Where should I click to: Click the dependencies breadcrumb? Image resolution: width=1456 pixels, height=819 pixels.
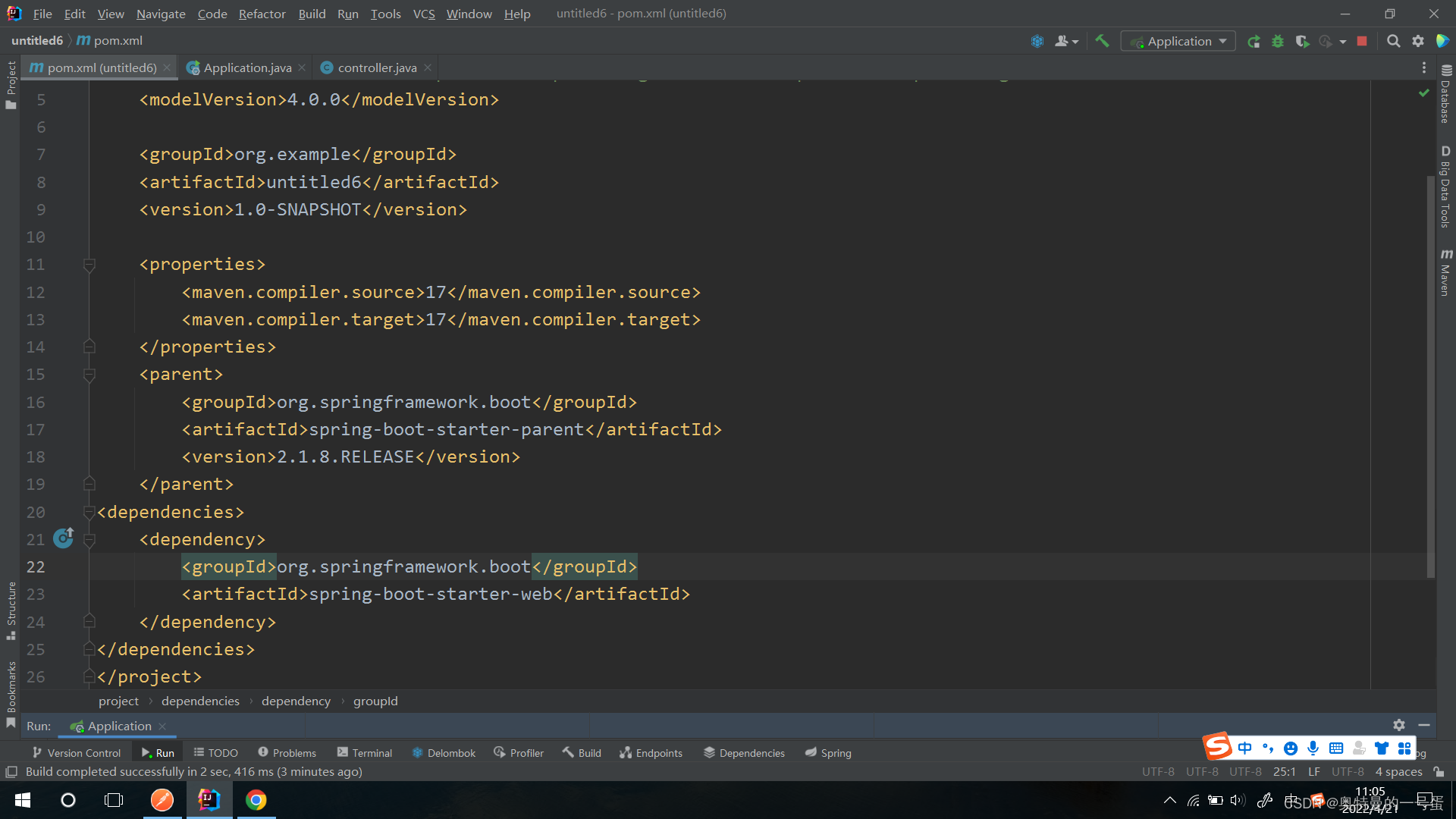click(200, 701)
